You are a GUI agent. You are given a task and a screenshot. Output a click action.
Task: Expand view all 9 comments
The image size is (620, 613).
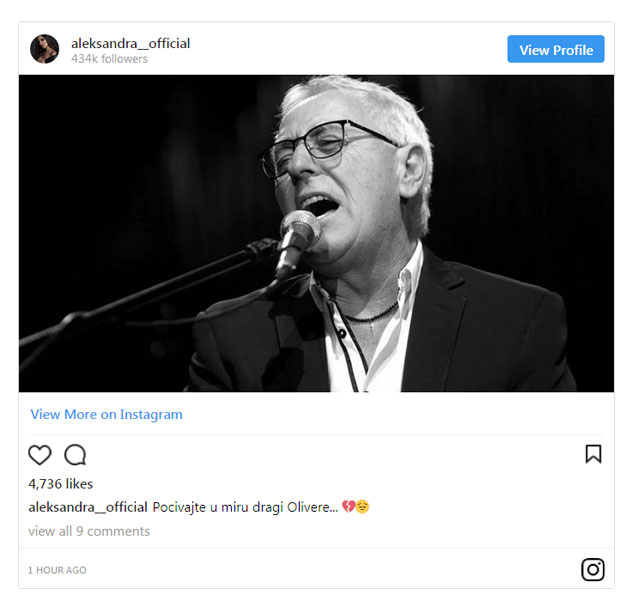pyautogui.click(x=89, y=531)
